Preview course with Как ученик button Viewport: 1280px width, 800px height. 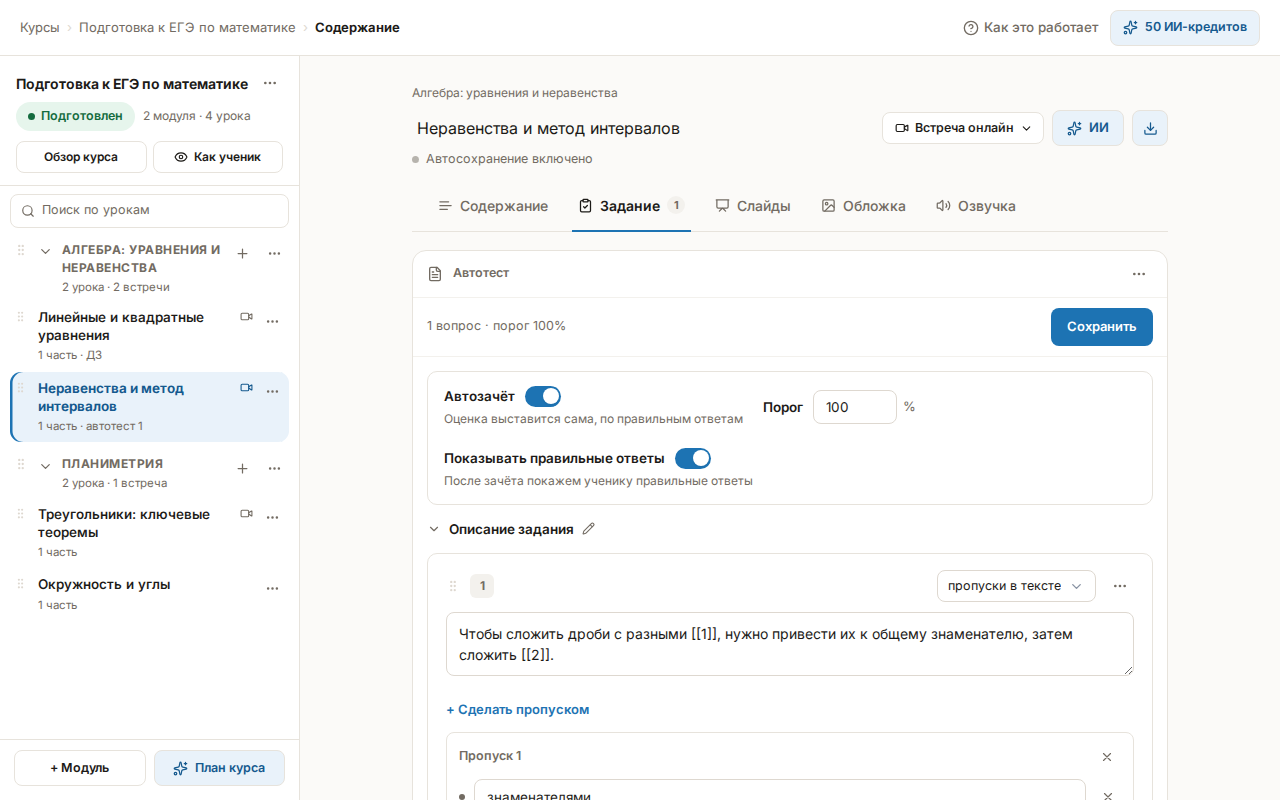click(218, 157)
